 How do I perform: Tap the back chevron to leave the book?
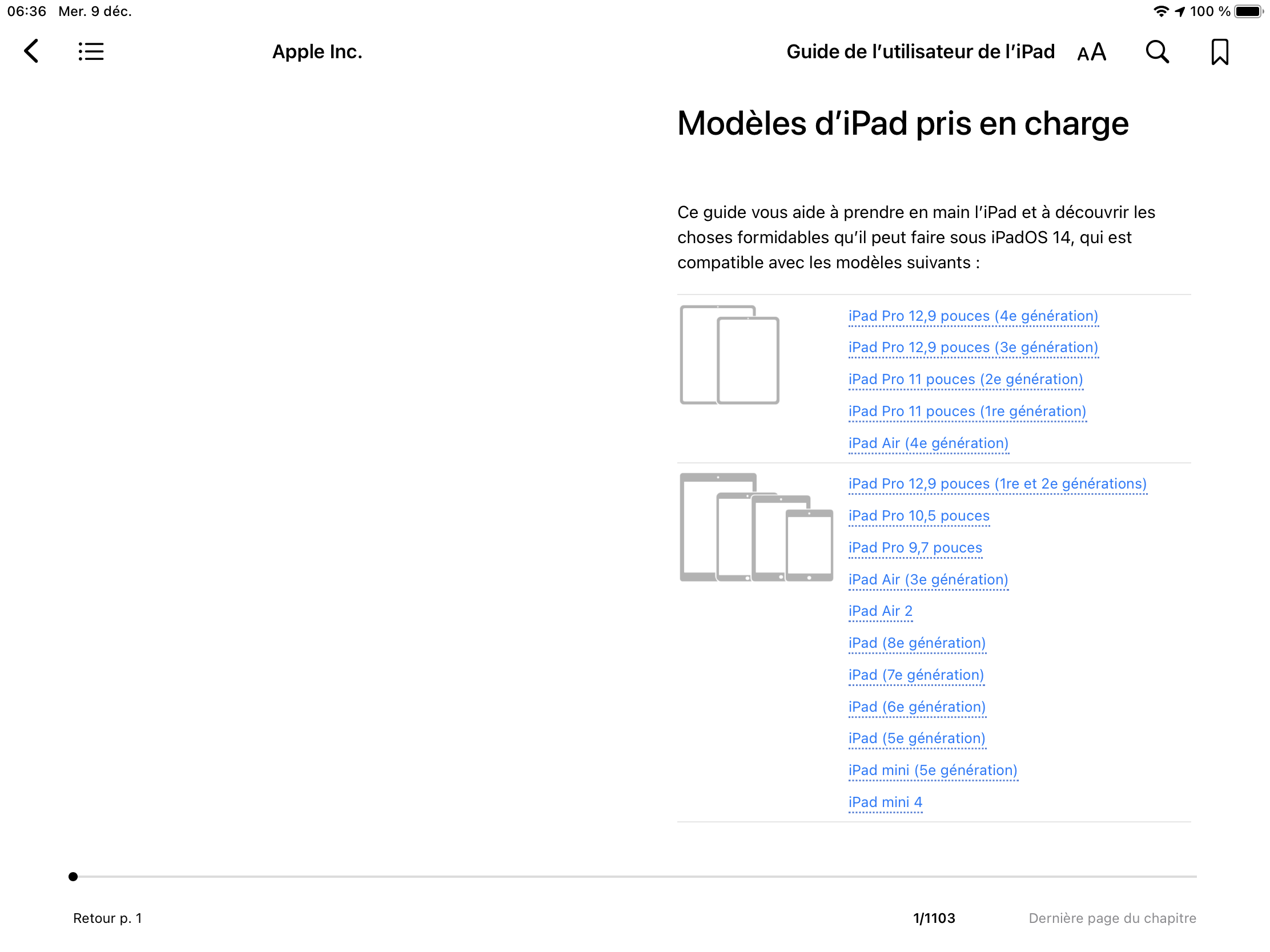pos(31,51)
